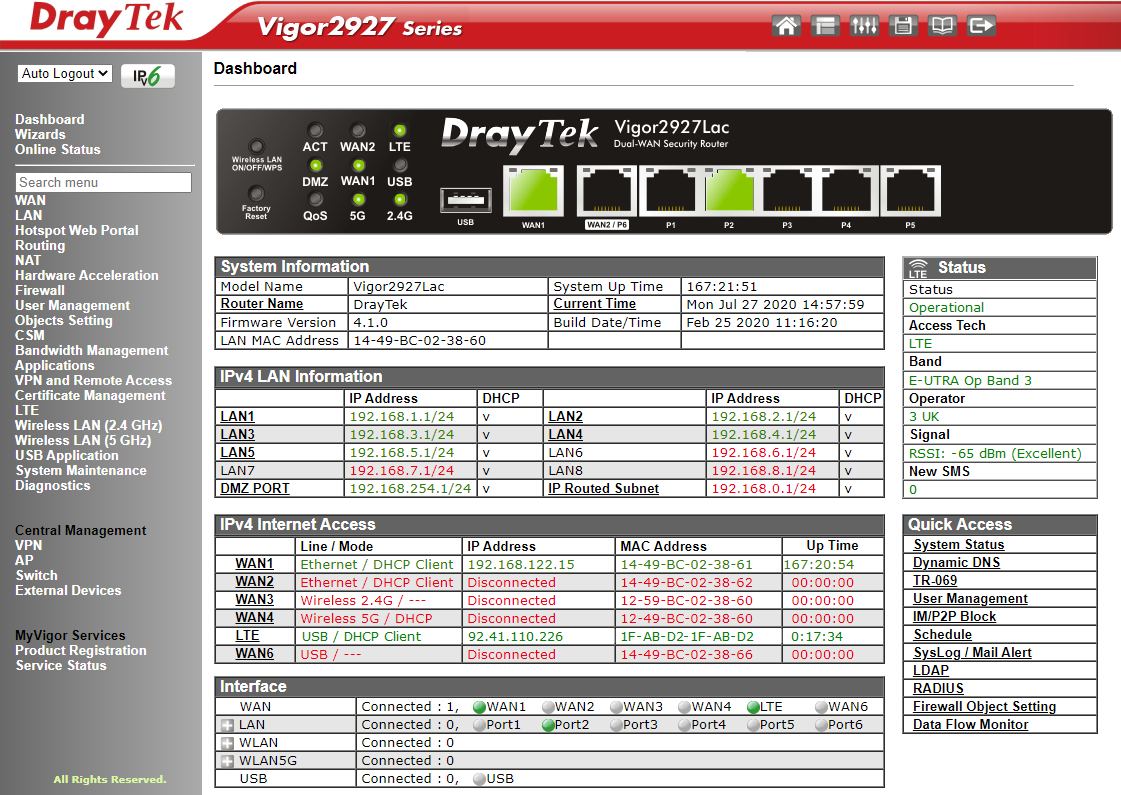Click the logout arrow icon
Image resolution: width=1121 pixels, height=795 pixels.
coord(981,26)
